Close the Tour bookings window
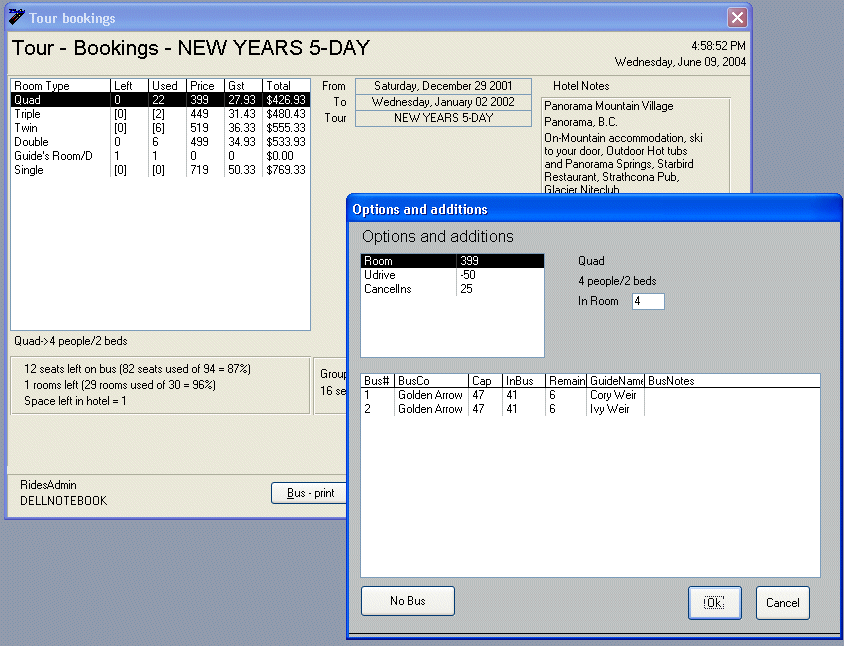 [x=737, y=18]
